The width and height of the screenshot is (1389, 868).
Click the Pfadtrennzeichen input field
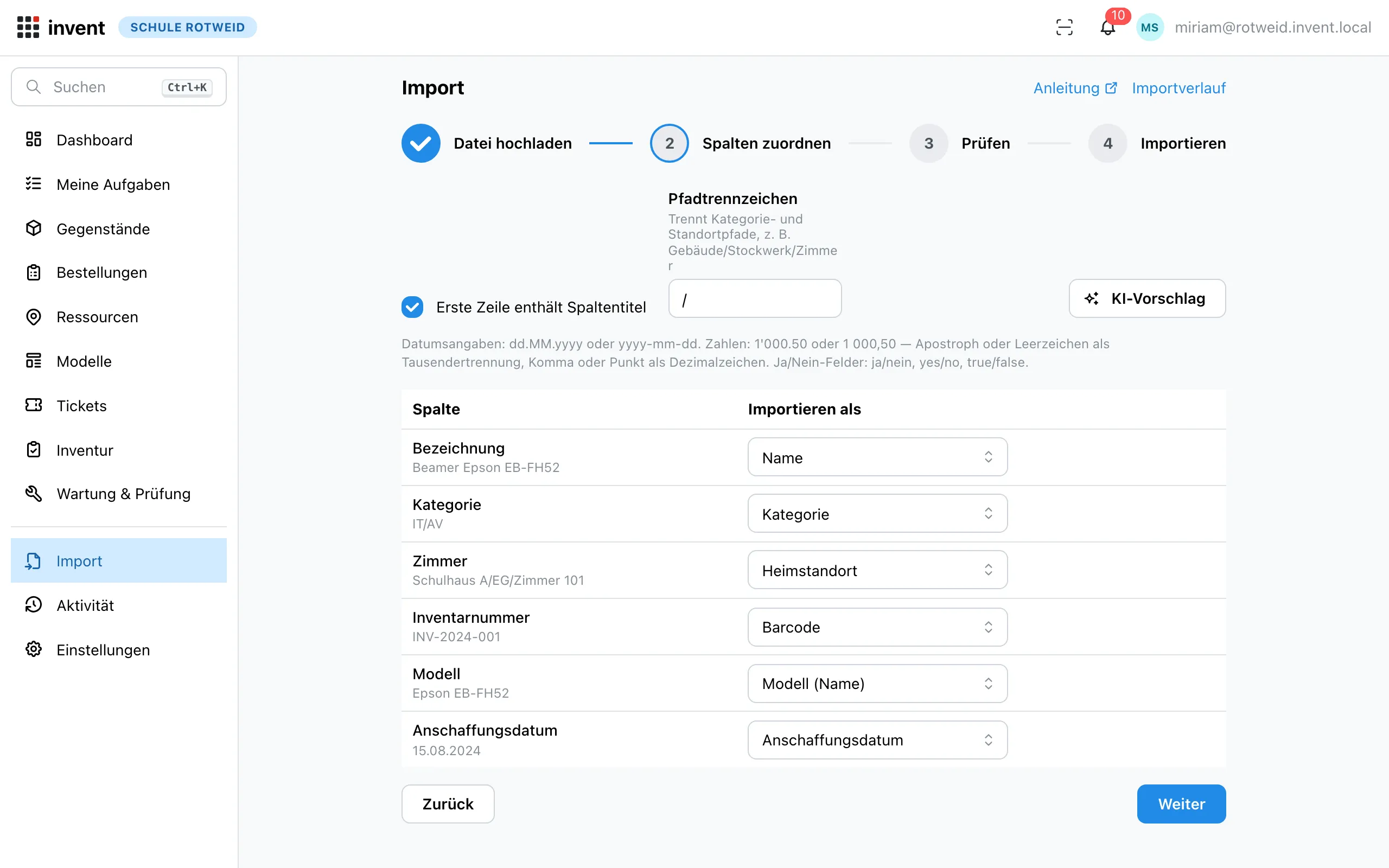pyautogui.click(x=755, y=298)
